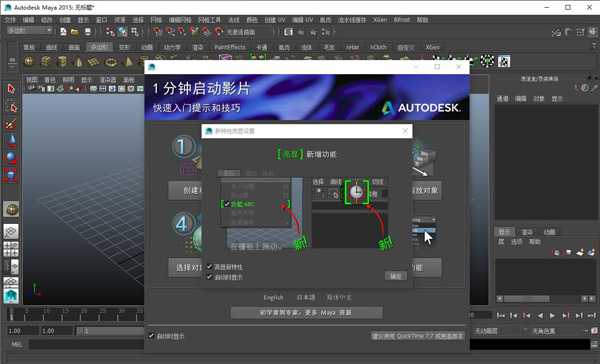Screen dimensions: 600x364
Task: Go to end of playback range
Action: 592,315
